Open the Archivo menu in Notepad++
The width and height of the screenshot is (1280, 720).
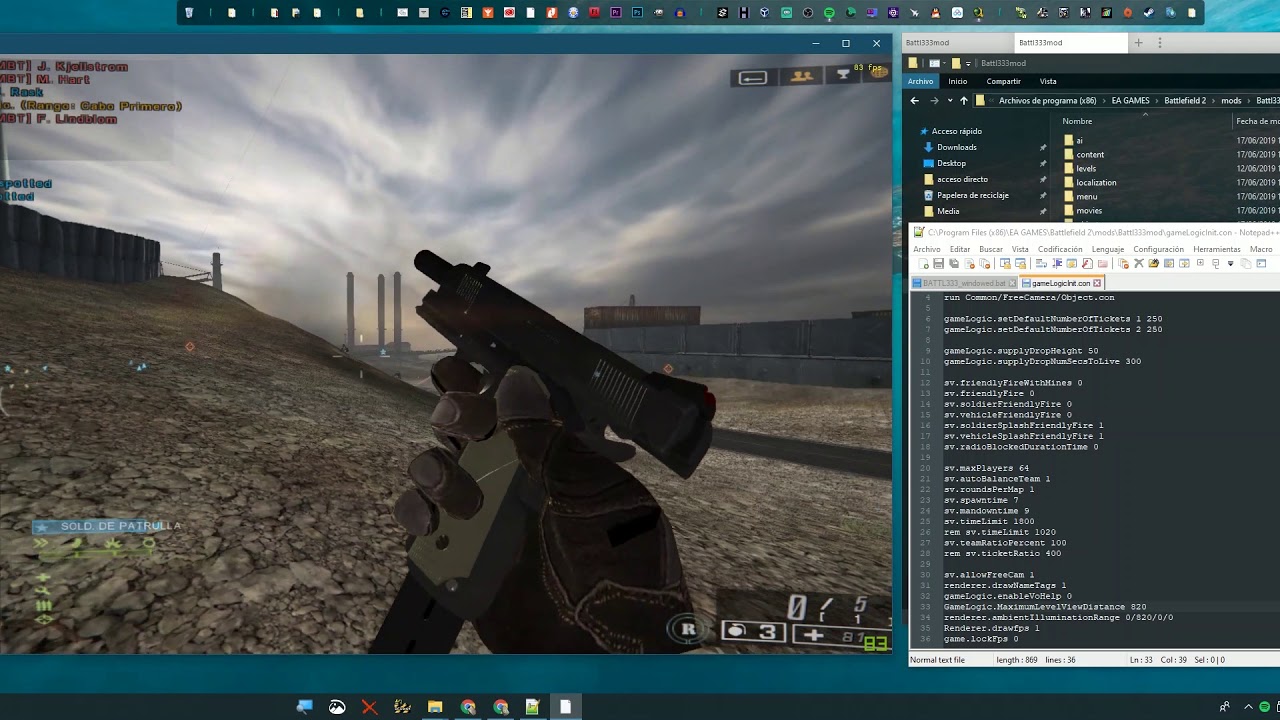coord(926,249)
